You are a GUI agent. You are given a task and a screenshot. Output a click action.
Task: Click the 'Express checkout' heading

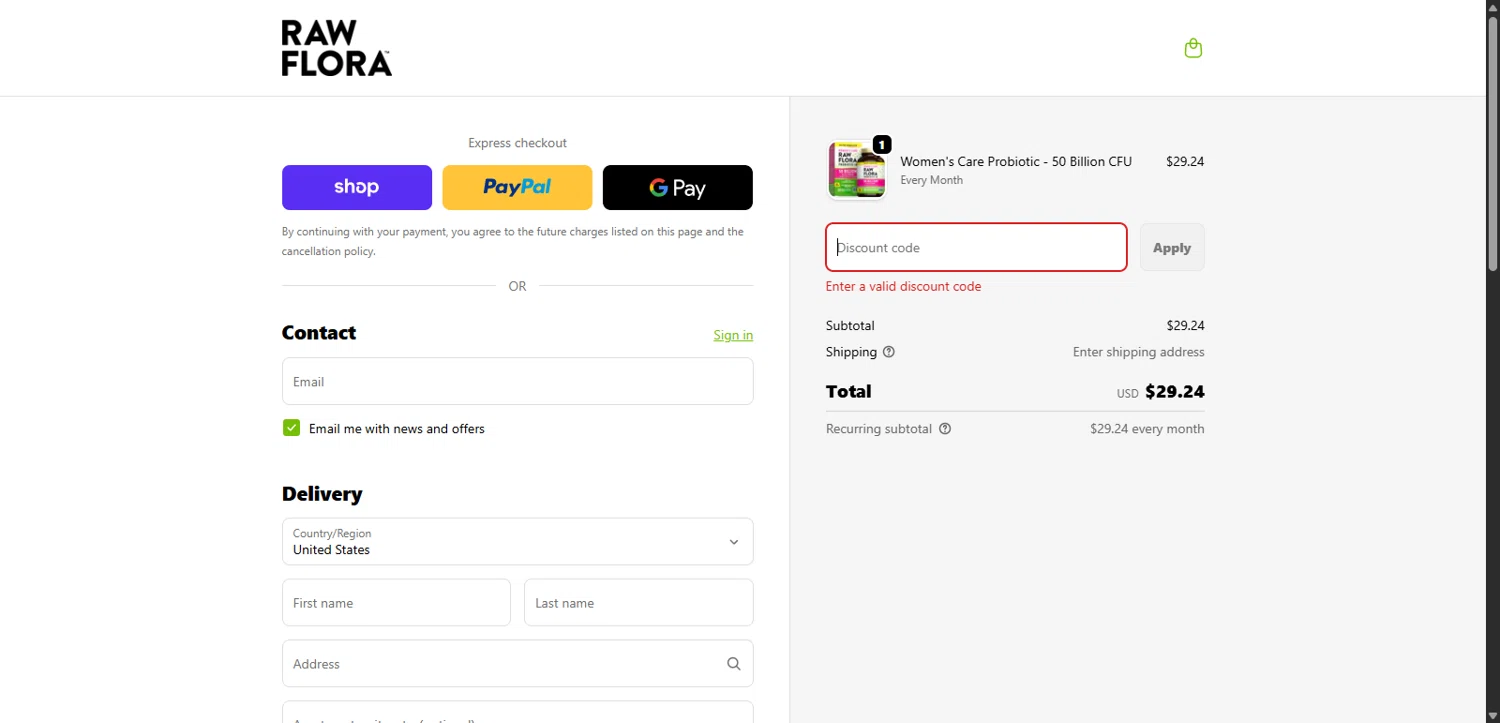click(517, 143)
